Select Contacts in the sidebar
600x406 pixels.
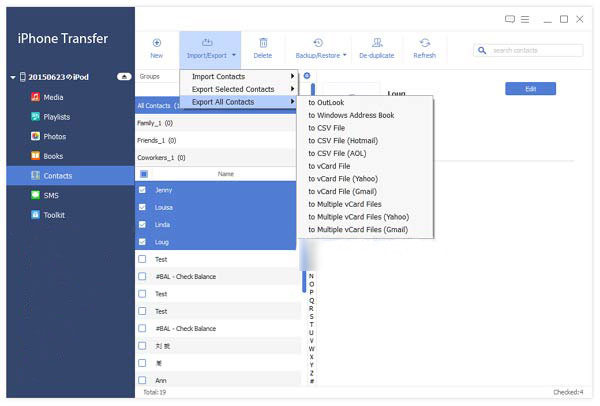[70, 176]
